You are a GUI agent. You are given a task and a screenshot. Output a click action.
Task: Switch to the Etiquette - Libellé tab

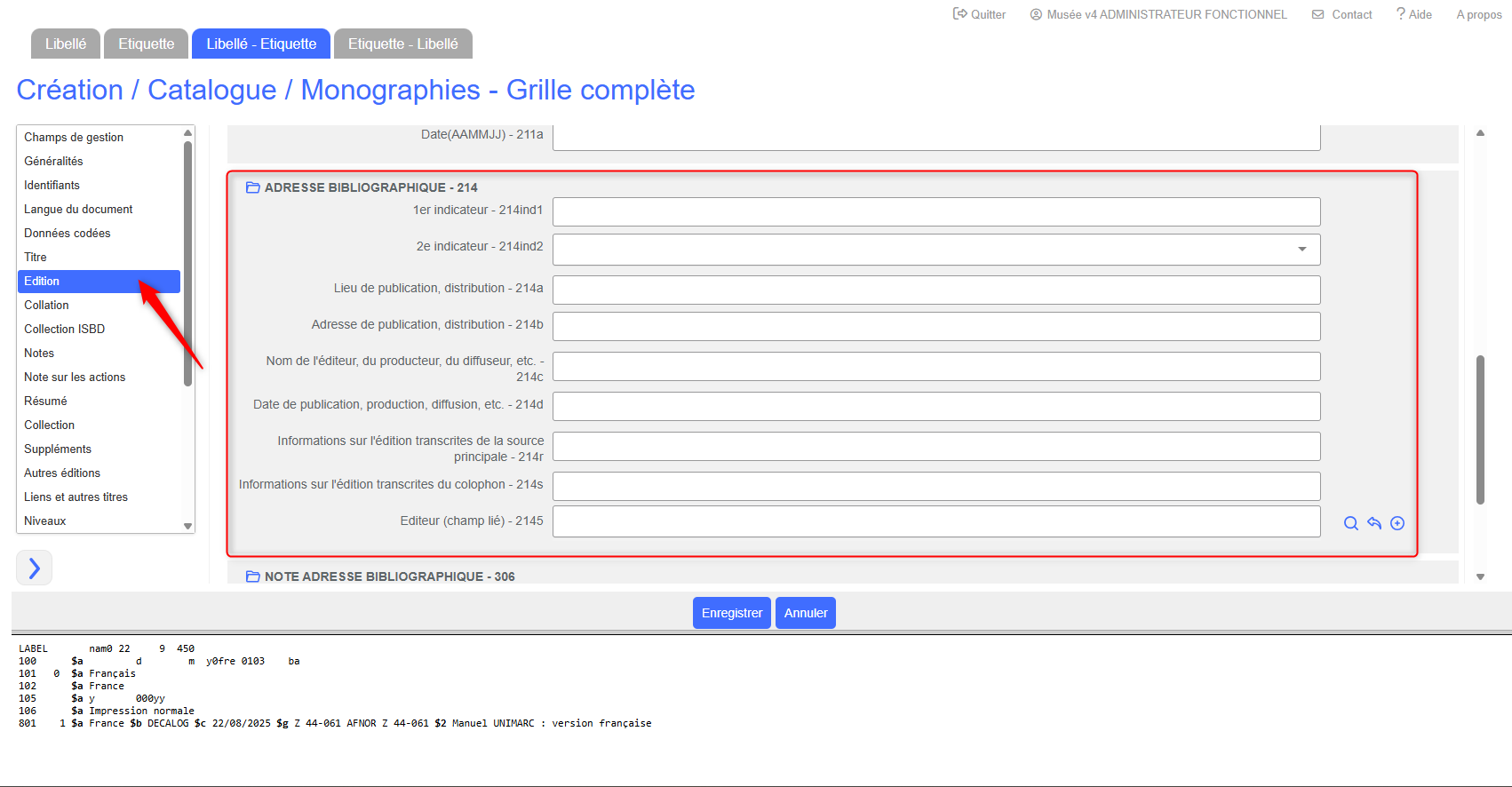pyautogui.click(x=402, y=44)
